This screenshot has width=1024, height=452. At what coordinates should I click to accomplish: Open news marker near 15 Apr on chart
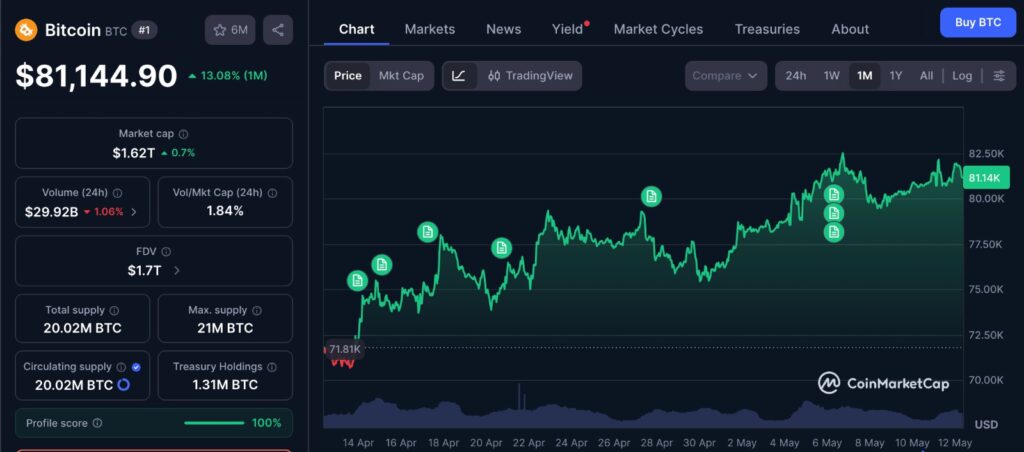coord(382,265)
